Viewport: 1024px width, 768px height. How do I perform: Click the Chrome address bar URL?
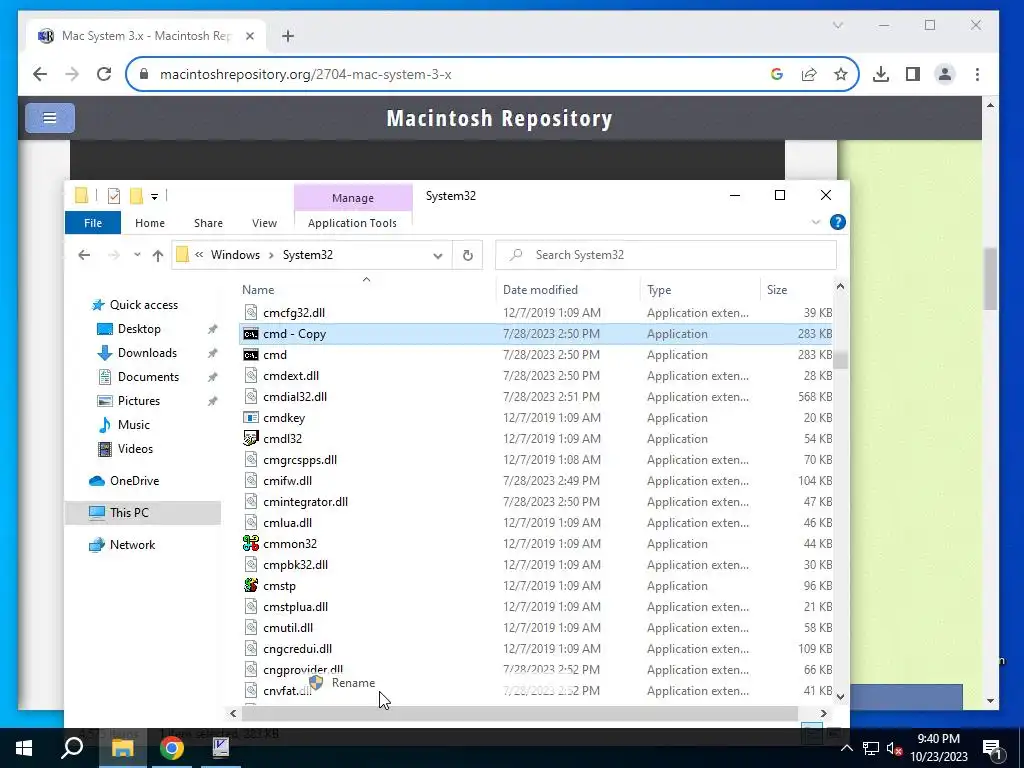[306, 74]
